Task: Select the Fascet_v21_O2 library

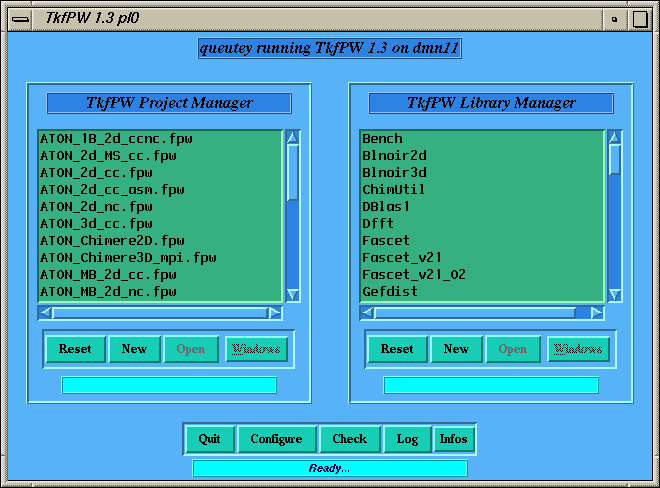Action: (482, 275)
